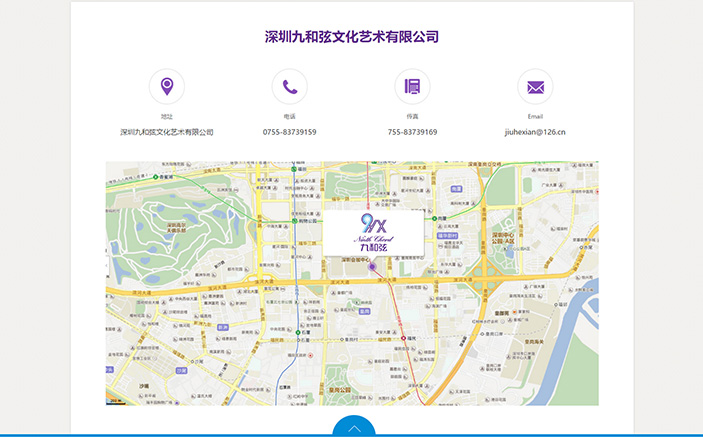Click the purple location pin address icon

167,87
